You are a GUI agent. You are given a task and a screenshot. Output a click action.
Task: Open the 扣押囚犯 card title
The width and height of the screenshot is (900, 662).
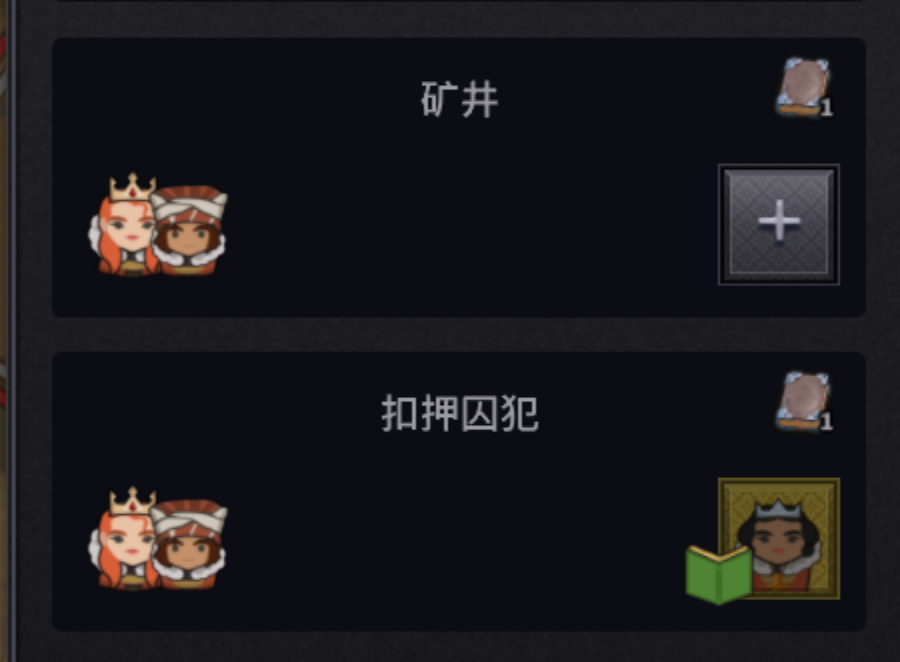click(459, 413)
